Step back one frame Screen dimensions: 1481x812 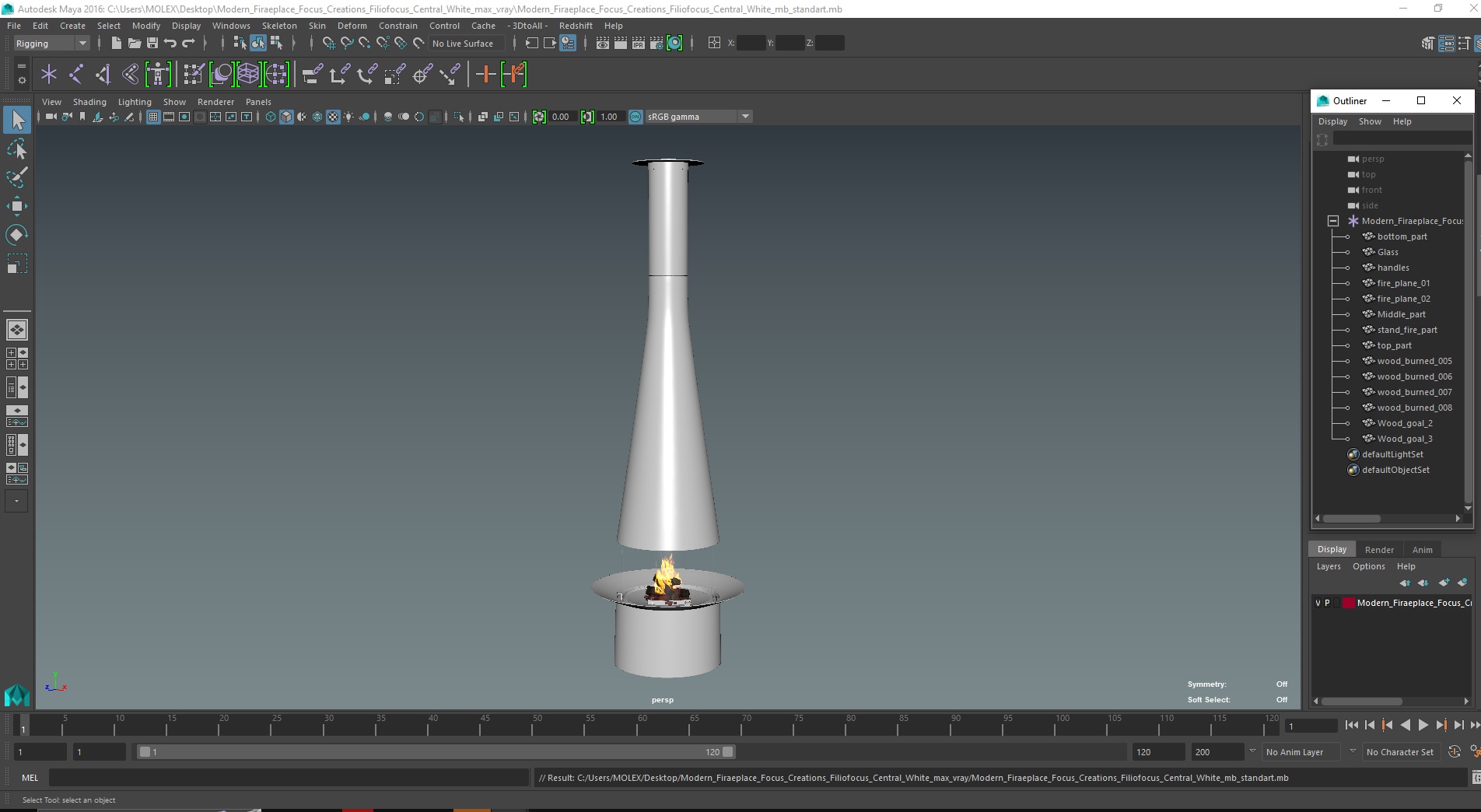(x=1369, y=725)
